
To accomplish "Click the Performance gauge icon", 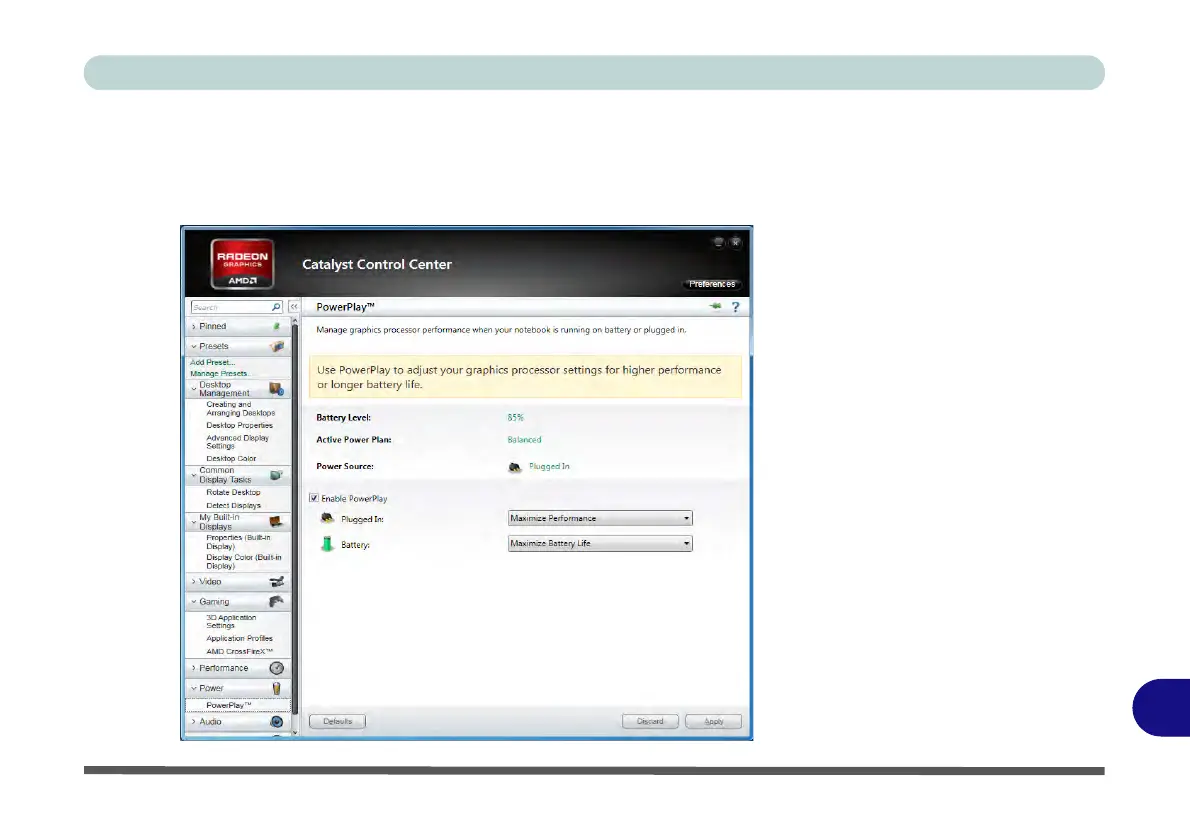I will pos(277,668).
